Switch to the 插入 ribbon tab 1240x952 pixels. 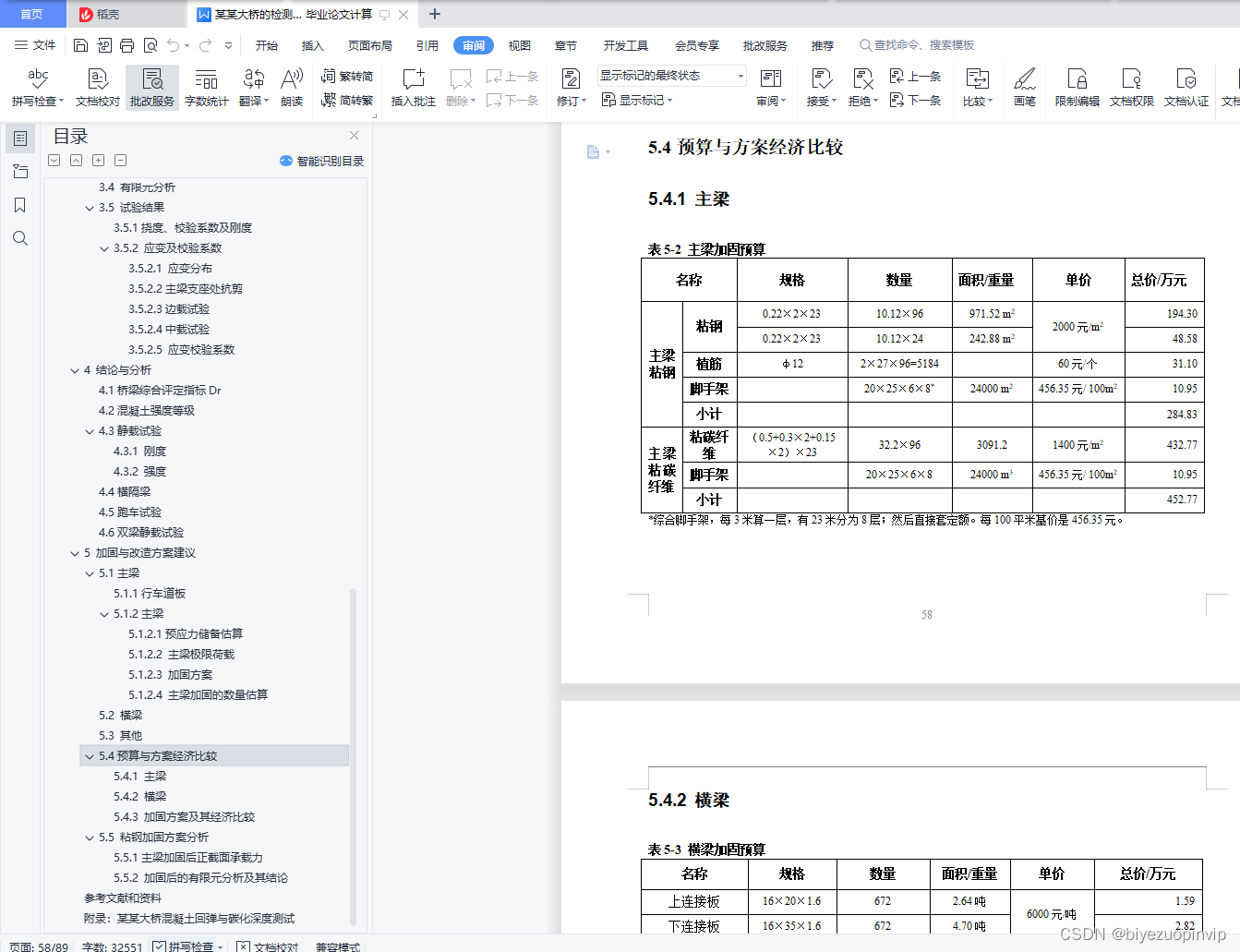click(313, 45)
